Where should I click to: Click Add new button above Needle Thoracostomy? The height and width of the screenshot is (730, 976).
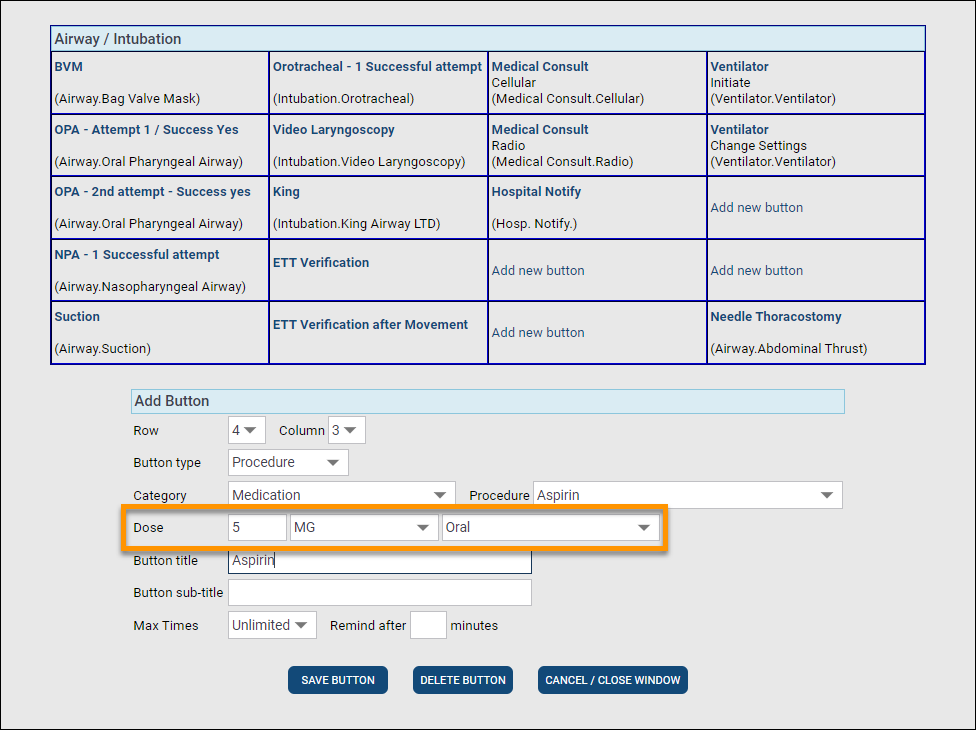pos(757,271)
